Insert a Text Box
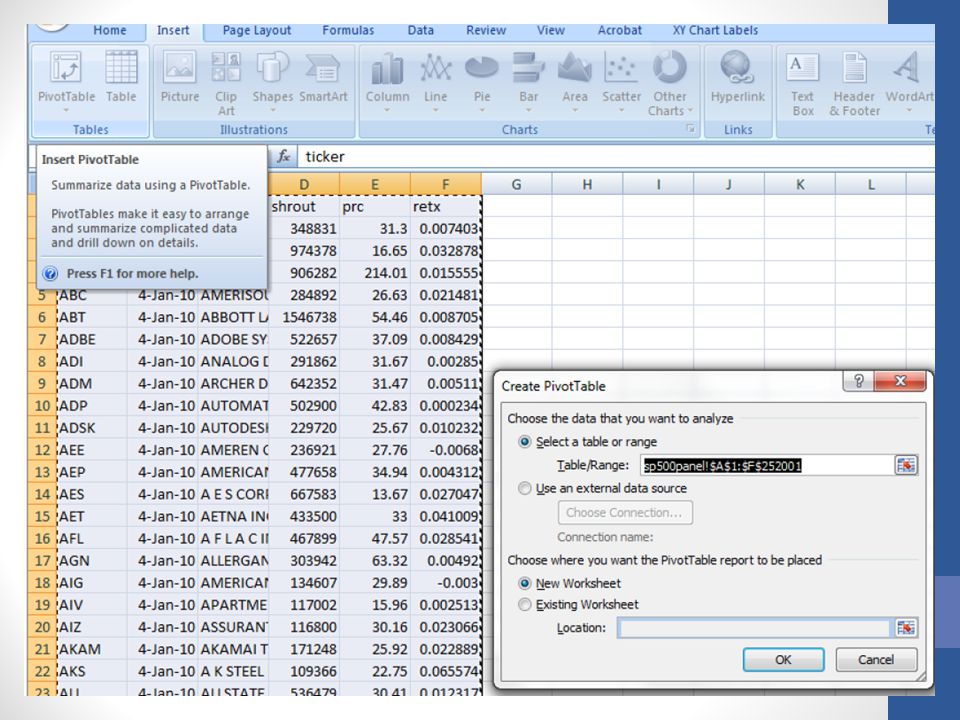Image resolution: width=960 pixels, height=720 pixels. point(803,84)
